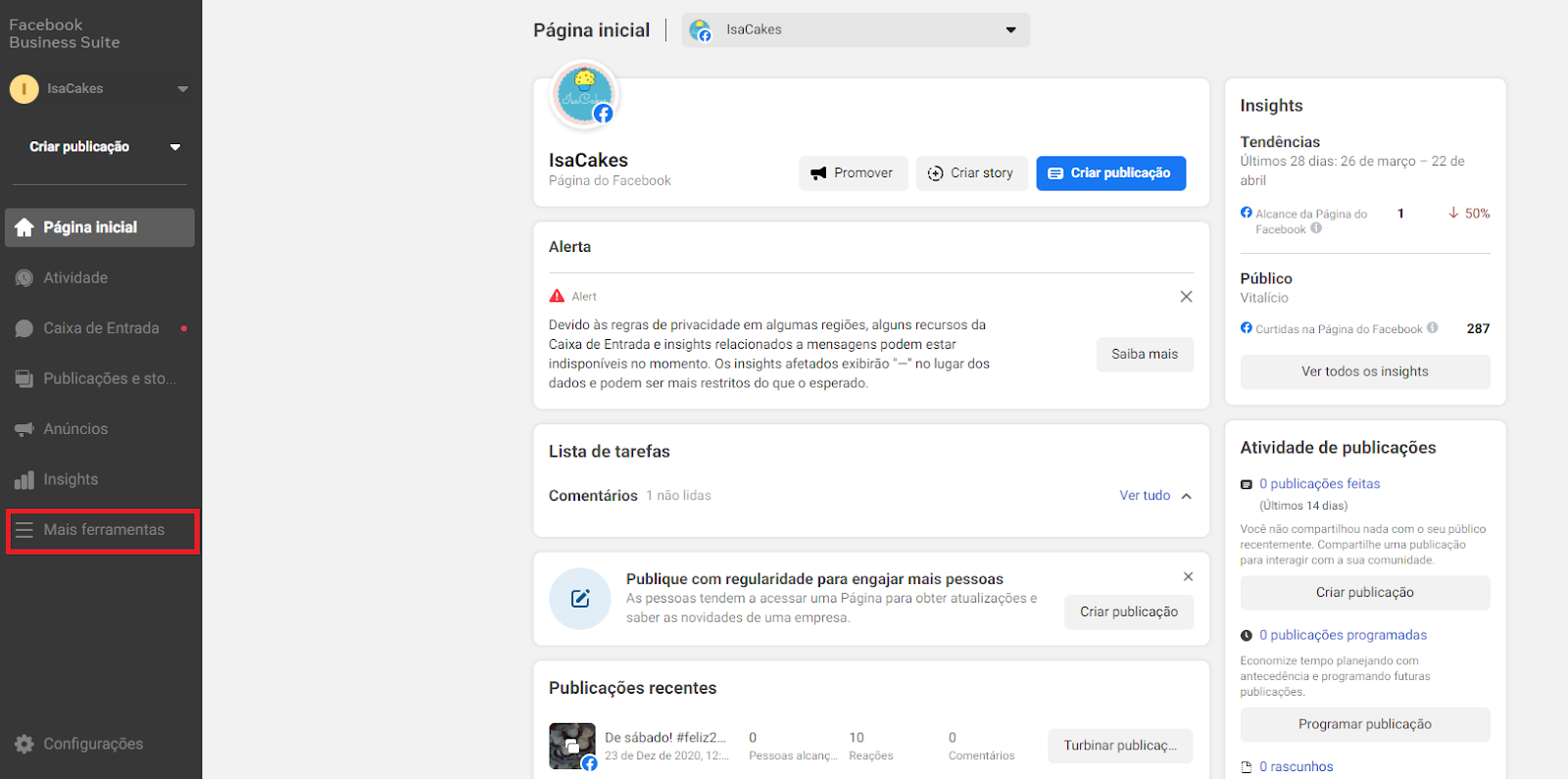Click the info icon beside Curtidas na Página
1568x779 pixels.
(x=1433, y=328)
